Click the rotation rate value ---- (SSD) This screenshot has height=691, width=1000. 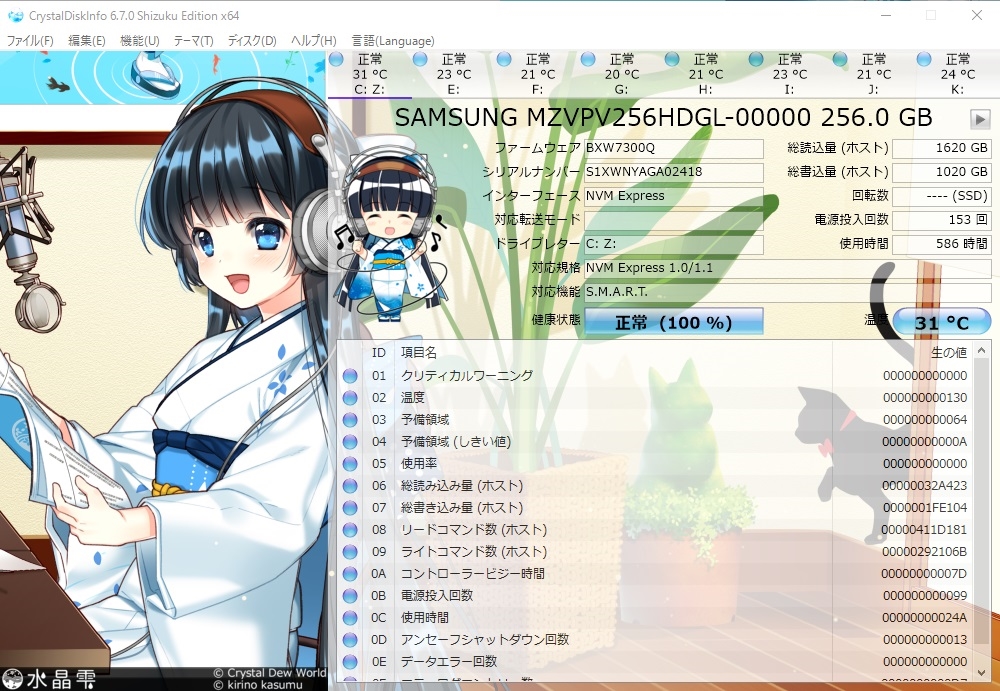941,196
